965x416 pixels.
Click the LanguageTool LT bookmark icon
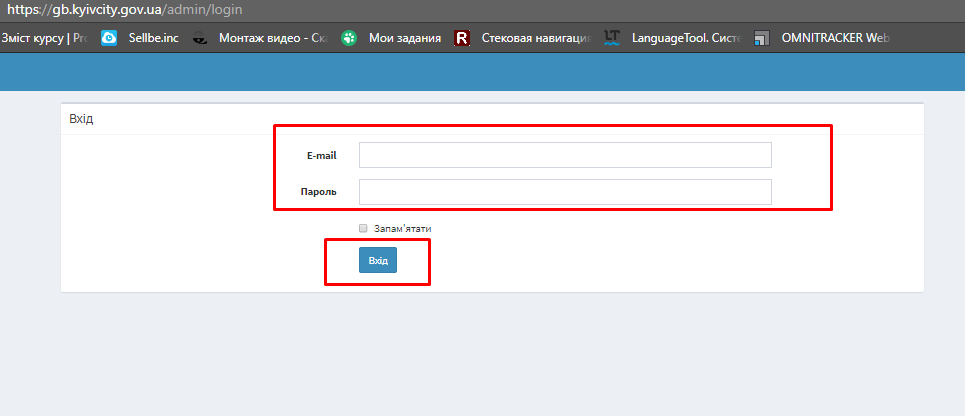click(x=612, y=39)
